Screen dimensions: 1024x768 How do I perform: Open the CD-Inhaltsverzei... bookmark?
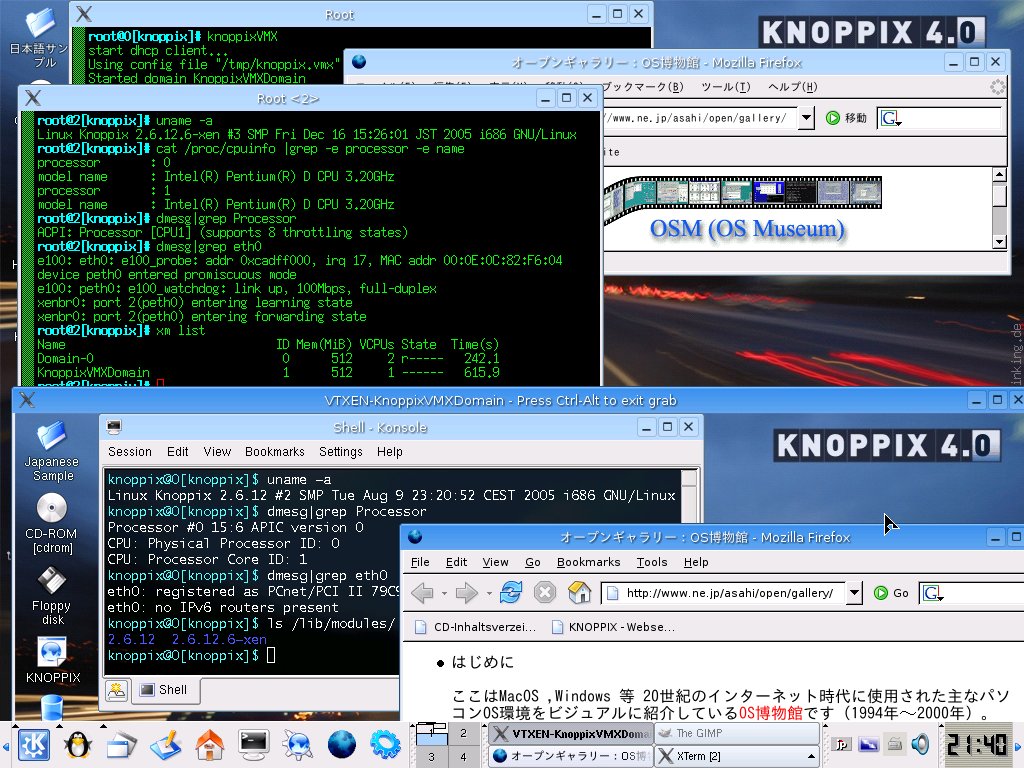pyautogui.click(x=475, y=628)
